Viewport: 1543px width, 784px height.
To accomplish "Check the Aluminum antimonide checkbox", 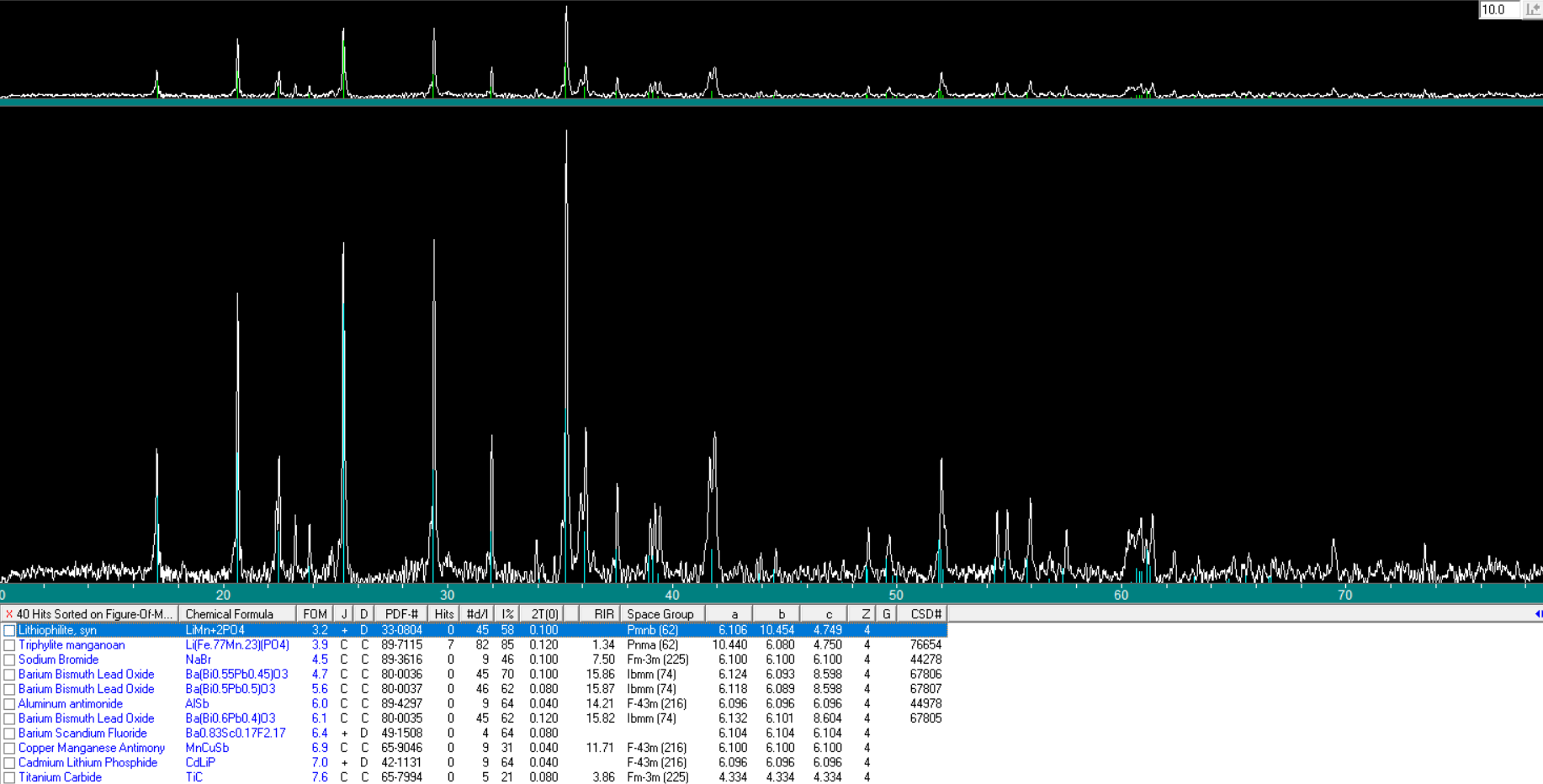I will tap(9, 704).
